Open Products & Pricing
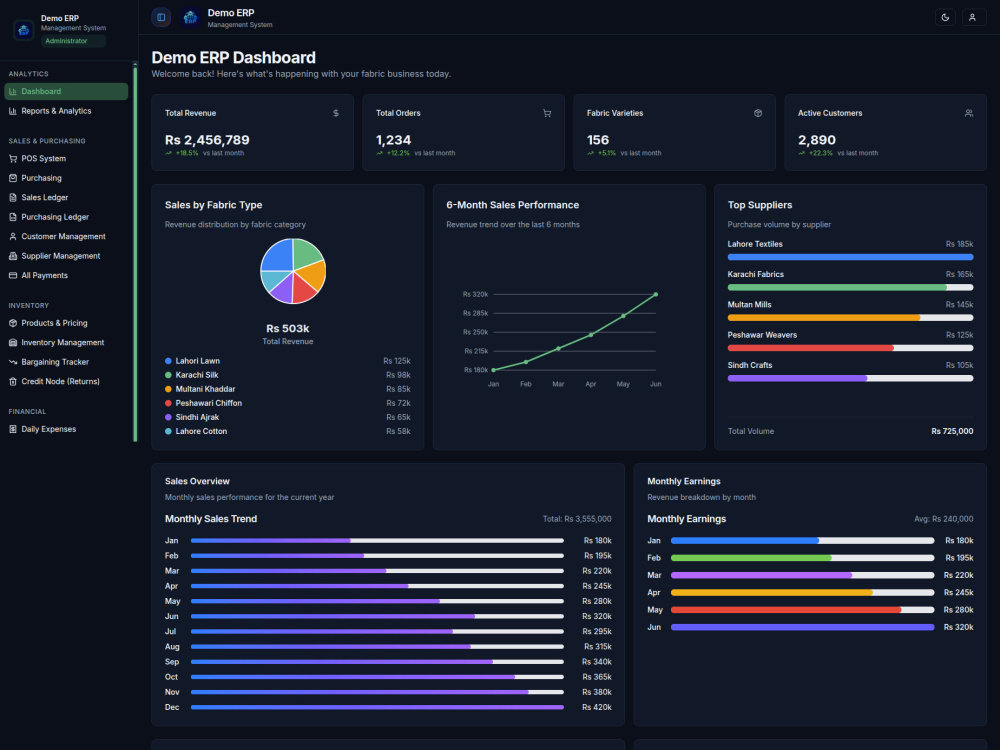Image resolution: width=1000 pixels, height=750 pixels. pyautogui.click(x=66, y=323)
